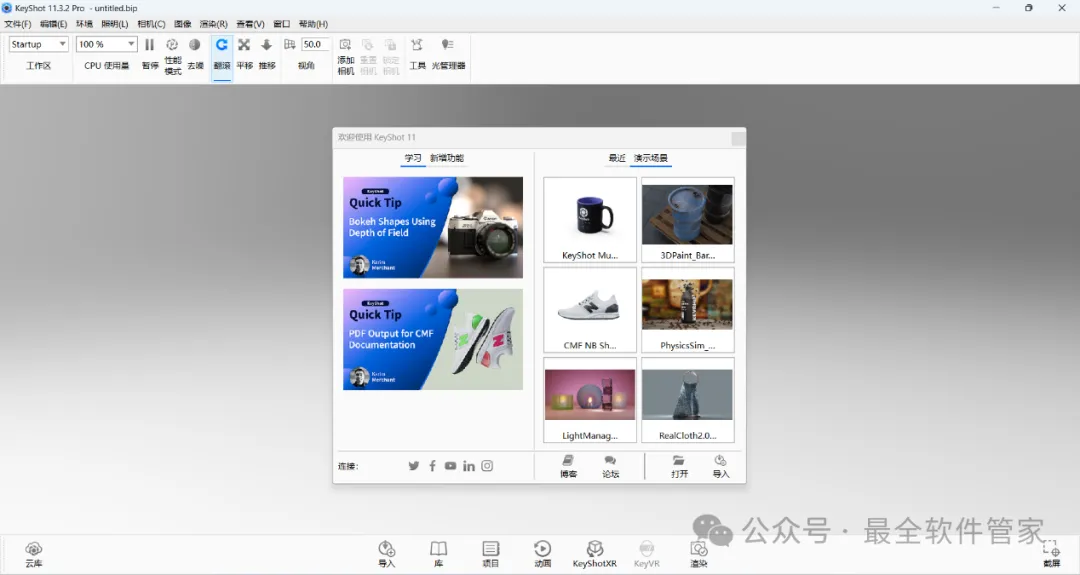Open the 窗口 menu

(282, 24)
